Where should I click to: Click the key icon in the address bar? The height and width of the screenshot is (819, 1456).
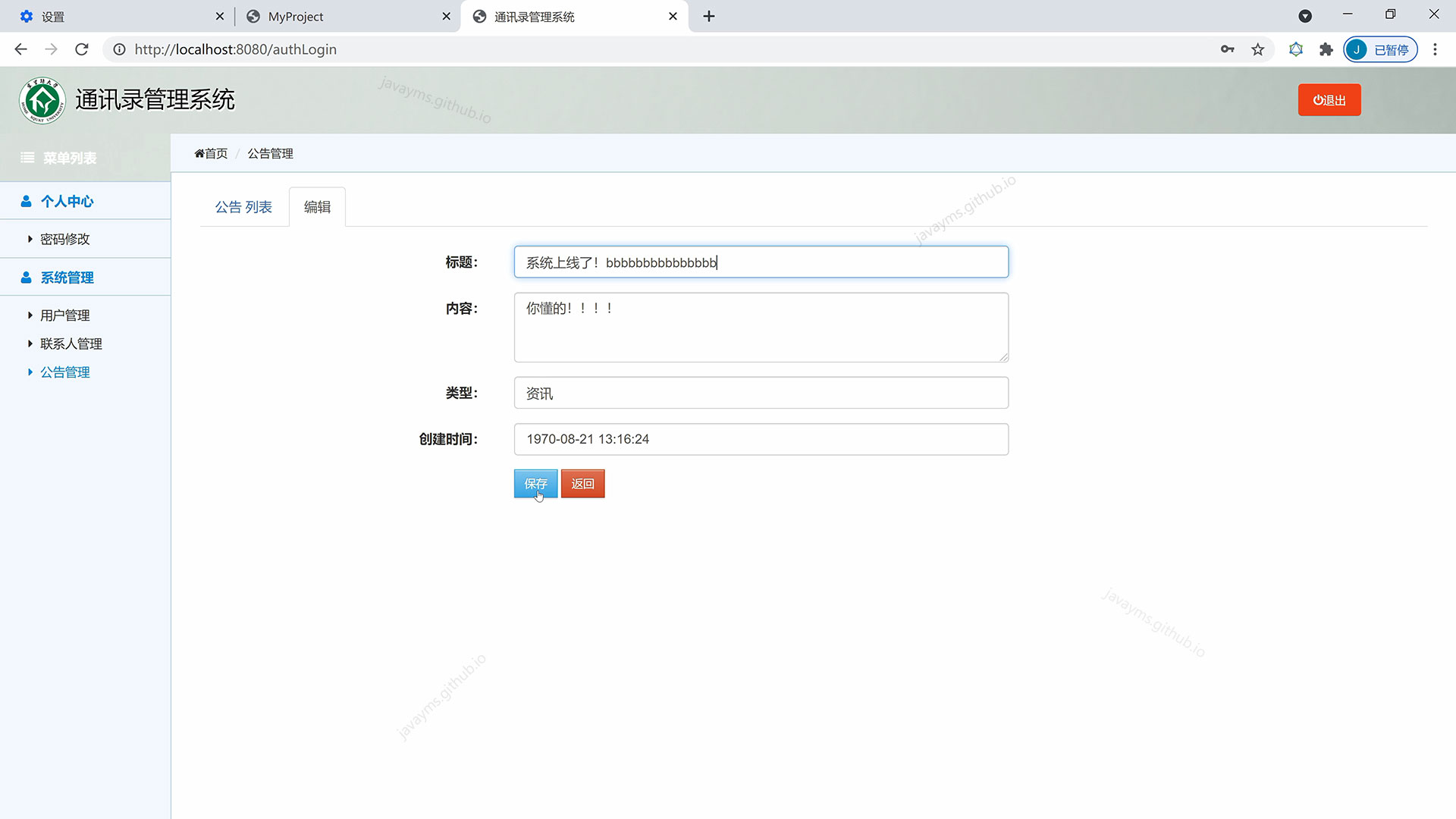pos(1228,49)
